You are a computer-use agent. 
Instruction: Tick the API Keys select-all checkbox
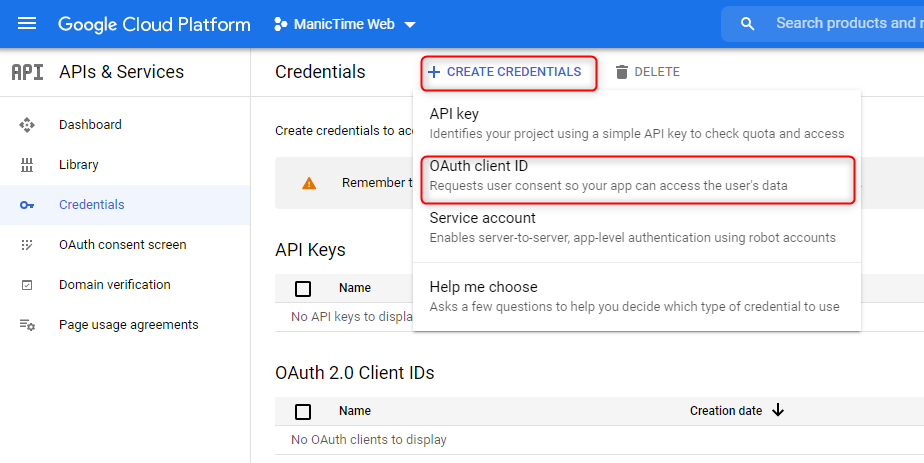pos(303,289)
